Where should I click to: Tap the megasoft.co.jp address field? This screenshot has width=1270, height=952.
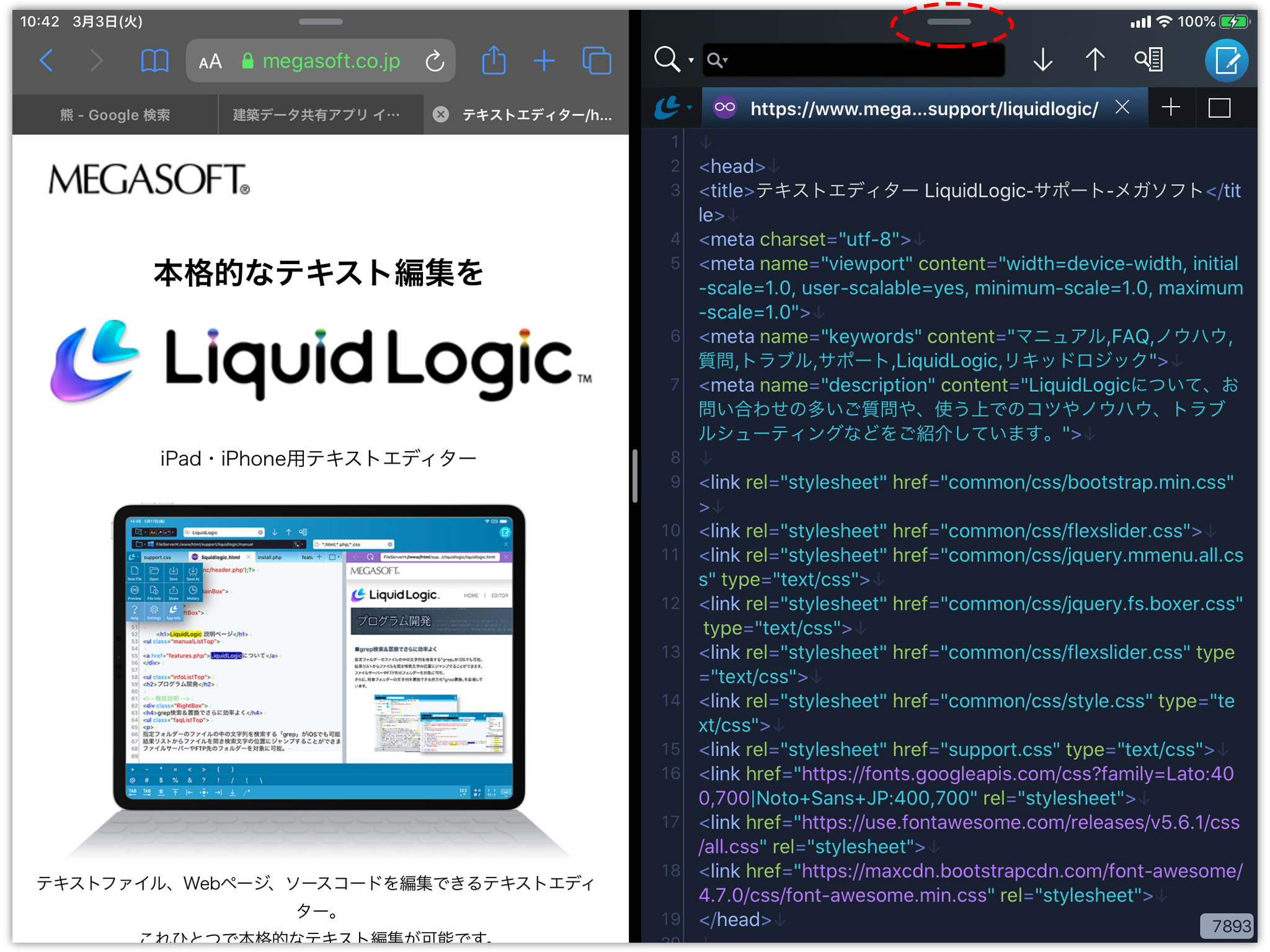(x=321, y=61)
